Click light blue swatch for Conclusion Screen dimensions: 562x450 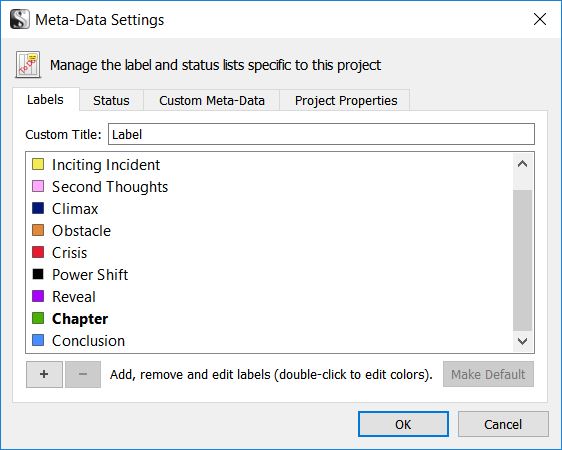click(x=38, y=340)
